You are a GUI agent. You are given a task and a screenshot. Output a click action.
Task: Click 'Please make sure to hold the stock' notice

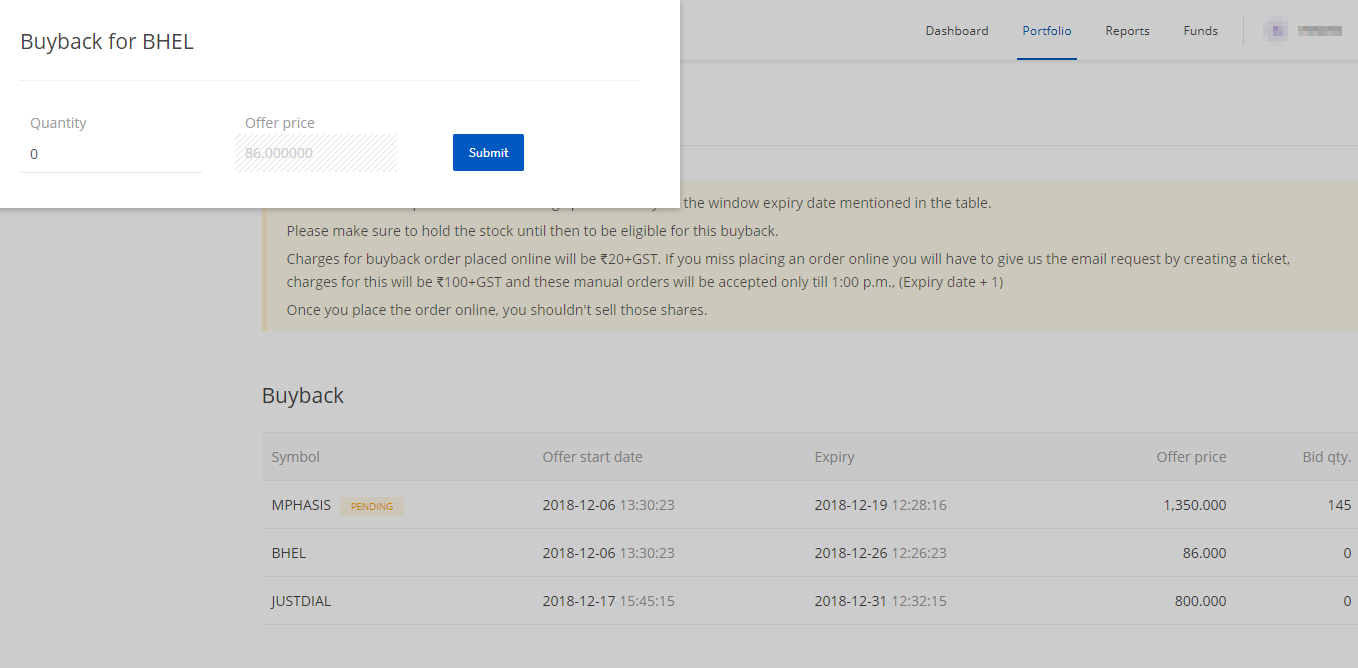532,231
